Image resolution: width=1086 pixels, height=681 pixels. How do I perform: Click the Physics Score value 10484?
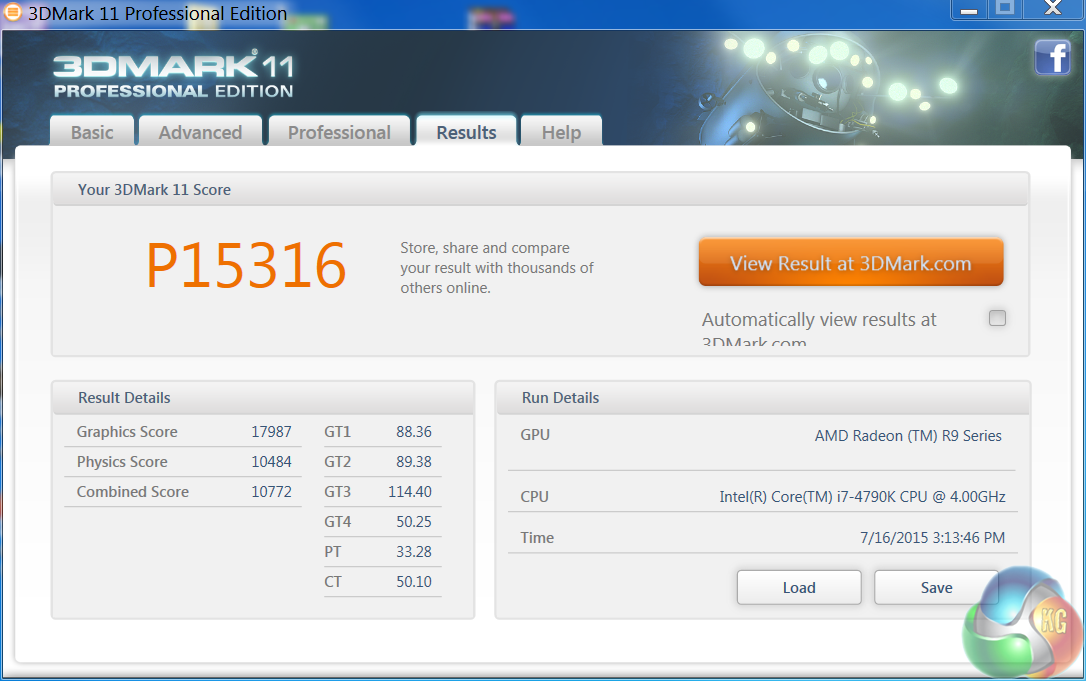click(x=271, y=461)
